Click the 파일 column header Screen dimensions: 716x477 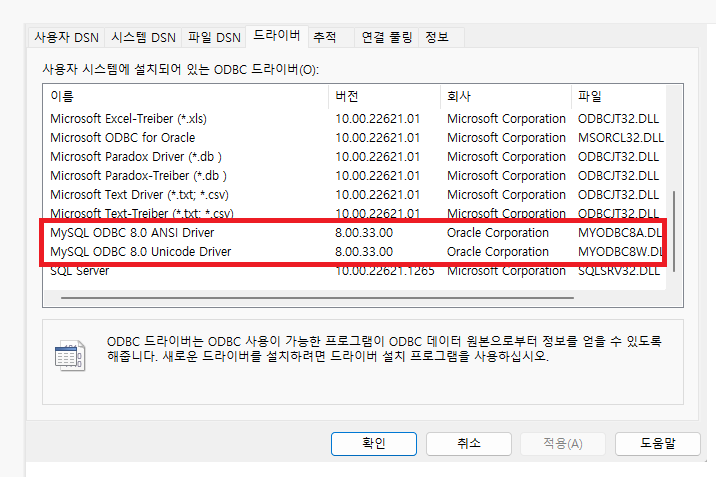point(618,96)
